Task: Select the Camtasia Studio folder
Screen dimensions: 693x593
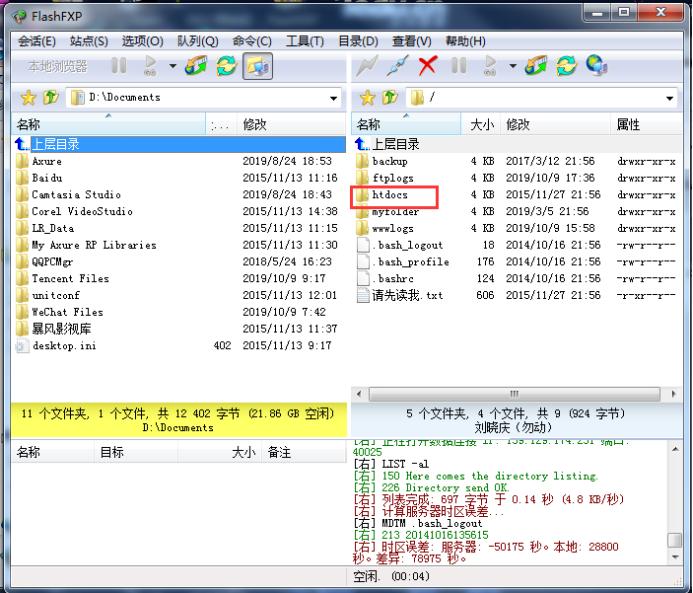Action: click(179, 194)
